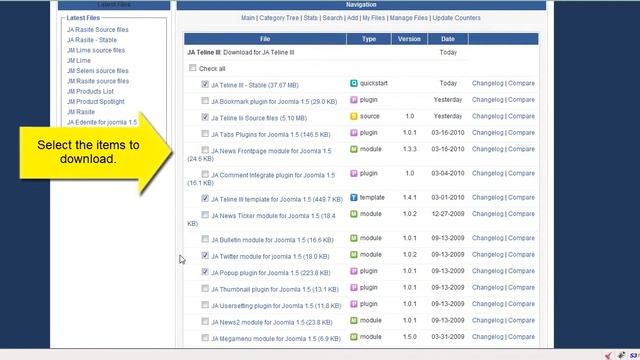Click module icon in JA Bulletin module row
Image resolution: width=640 pixels, height=360 pixels.
click(354, 238)
